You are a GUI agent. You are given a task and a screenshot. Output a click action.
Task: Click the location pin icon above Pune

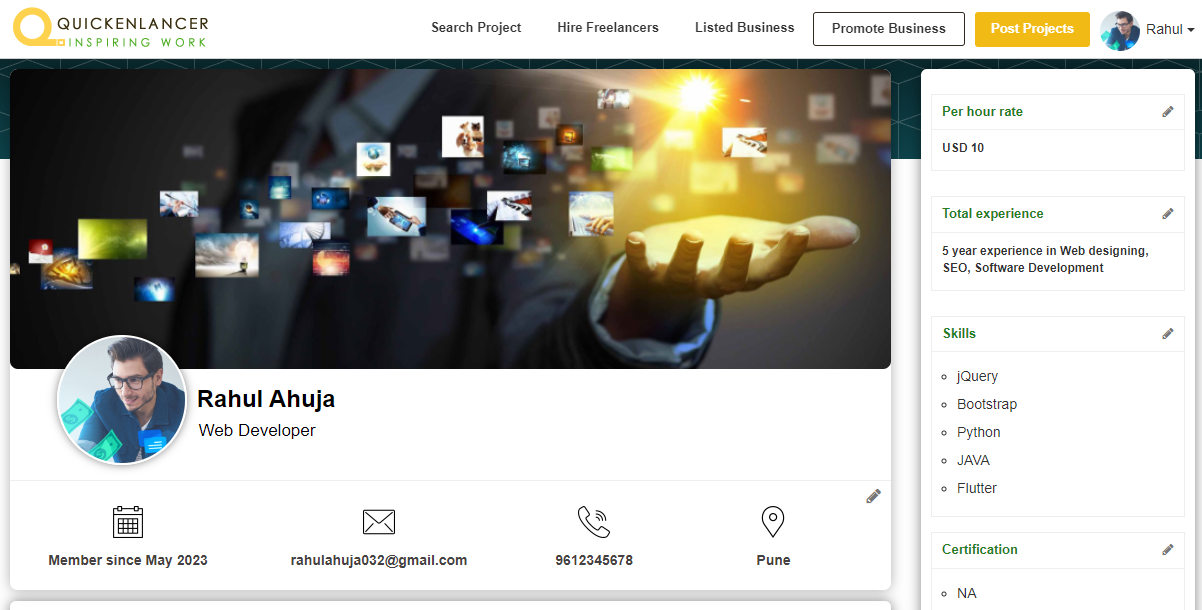pos(773,521)
